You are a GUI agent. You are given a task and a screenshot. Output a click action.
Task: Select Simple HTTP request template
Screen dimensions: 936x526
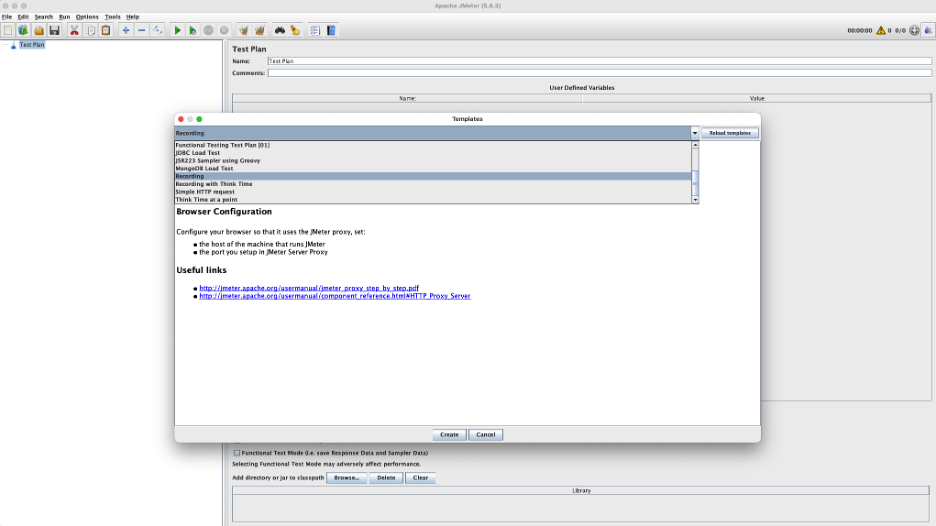[x=433, y=192]
